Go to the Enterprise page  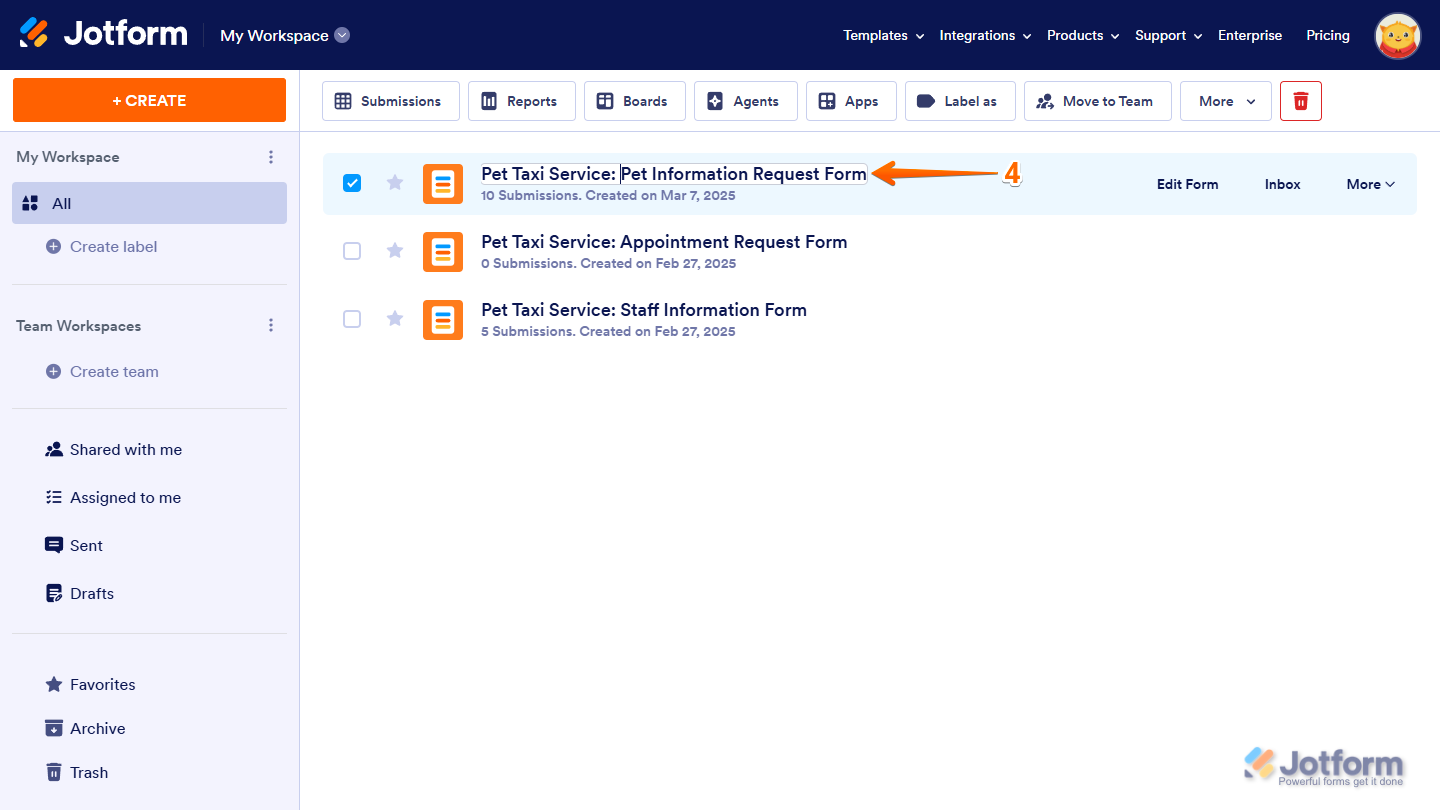point(1250,35)
